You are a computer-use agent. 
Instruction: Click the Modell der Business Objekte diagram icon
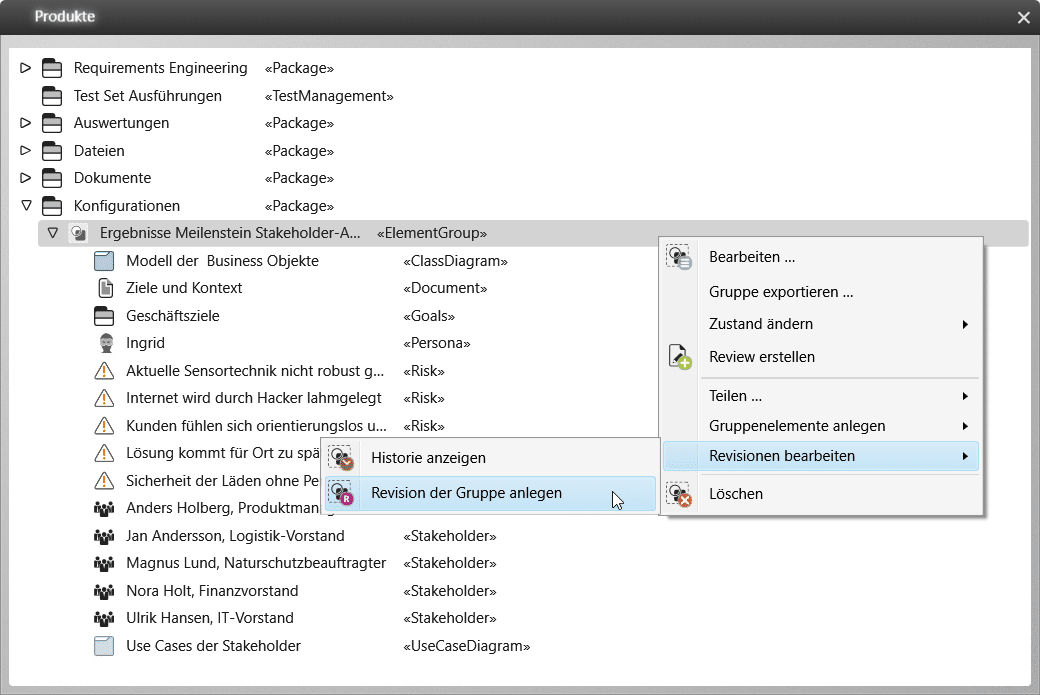click(x=104, y=261)
